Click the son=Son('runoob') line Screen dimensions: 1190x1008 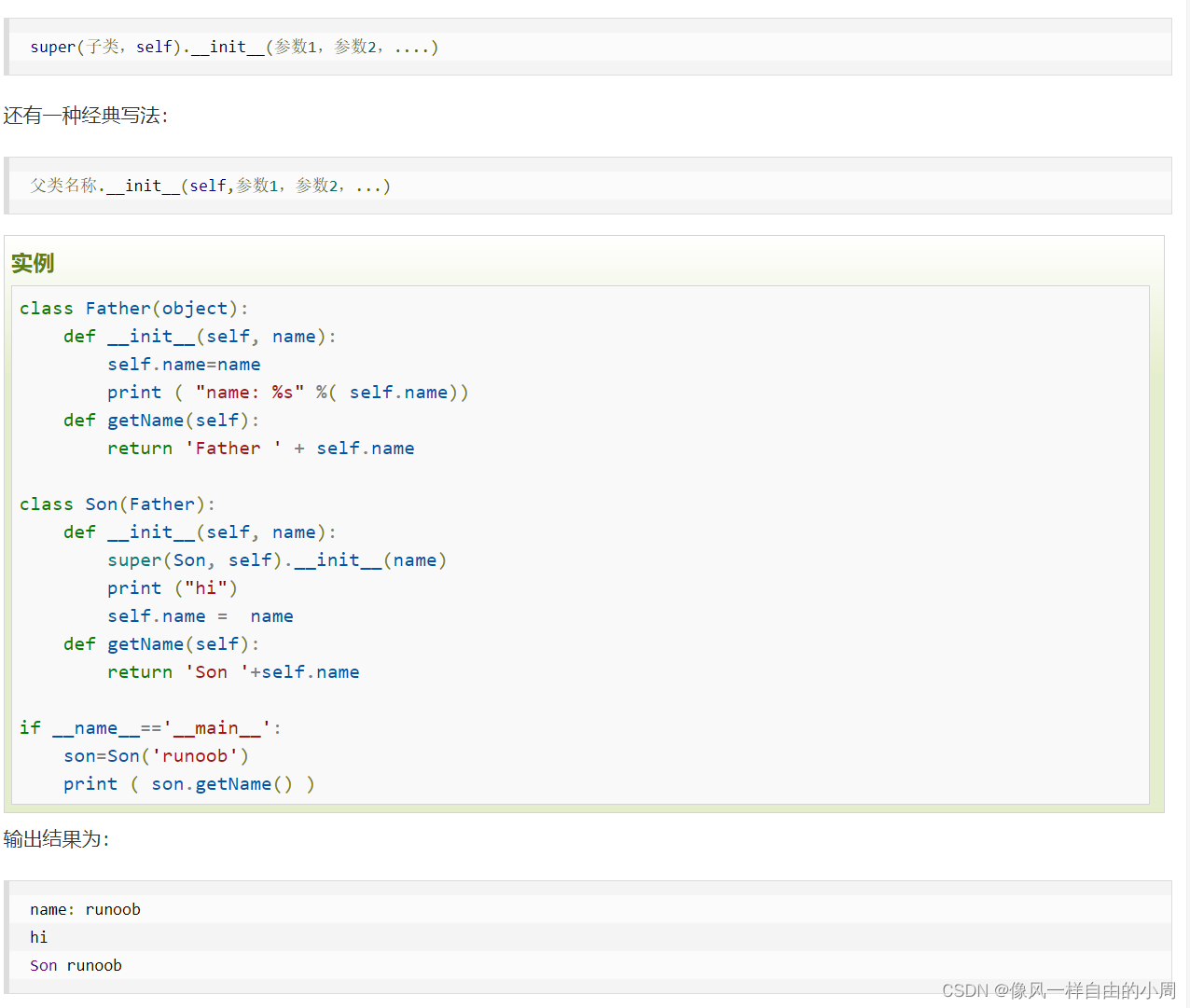point(156,756)
